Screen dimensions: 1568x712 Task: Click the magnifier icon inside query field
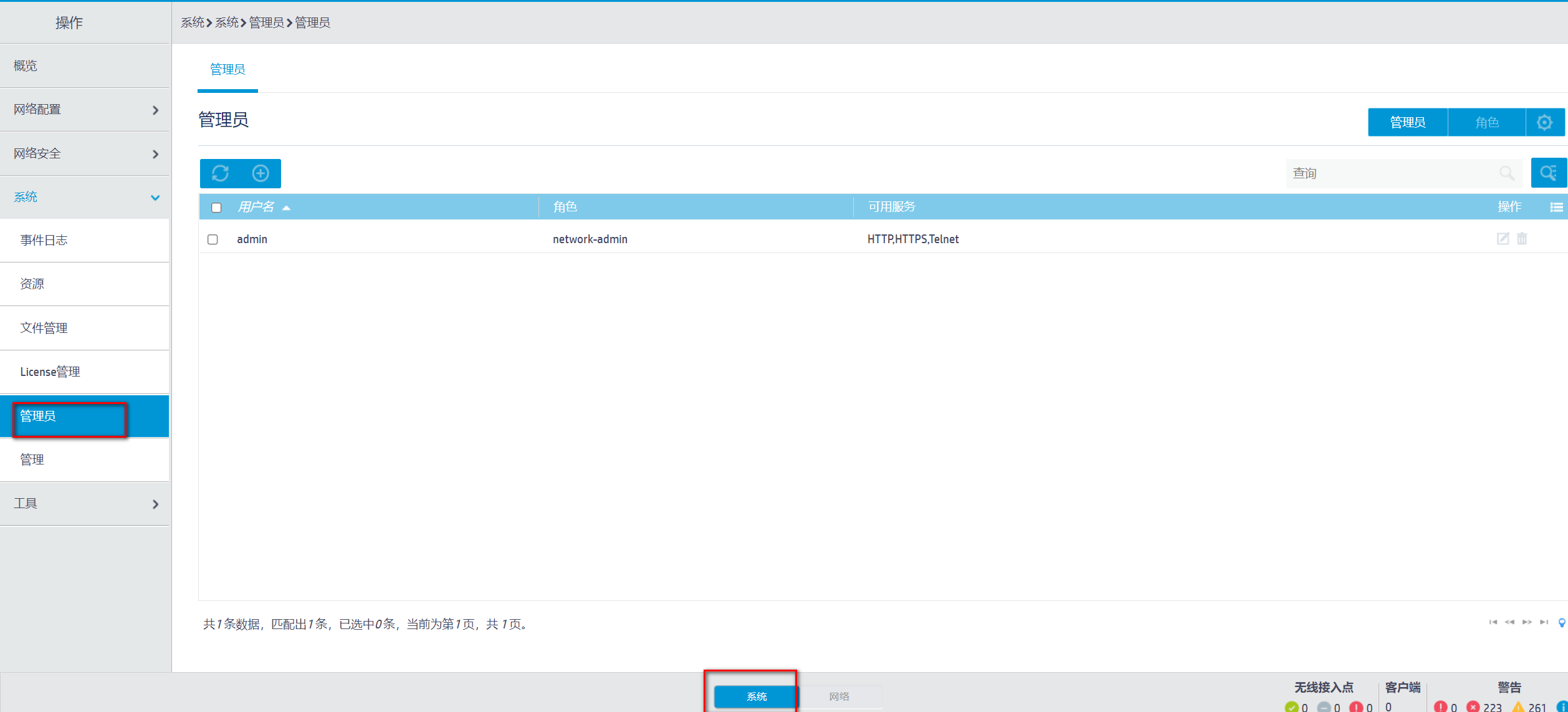(1506, 173)
